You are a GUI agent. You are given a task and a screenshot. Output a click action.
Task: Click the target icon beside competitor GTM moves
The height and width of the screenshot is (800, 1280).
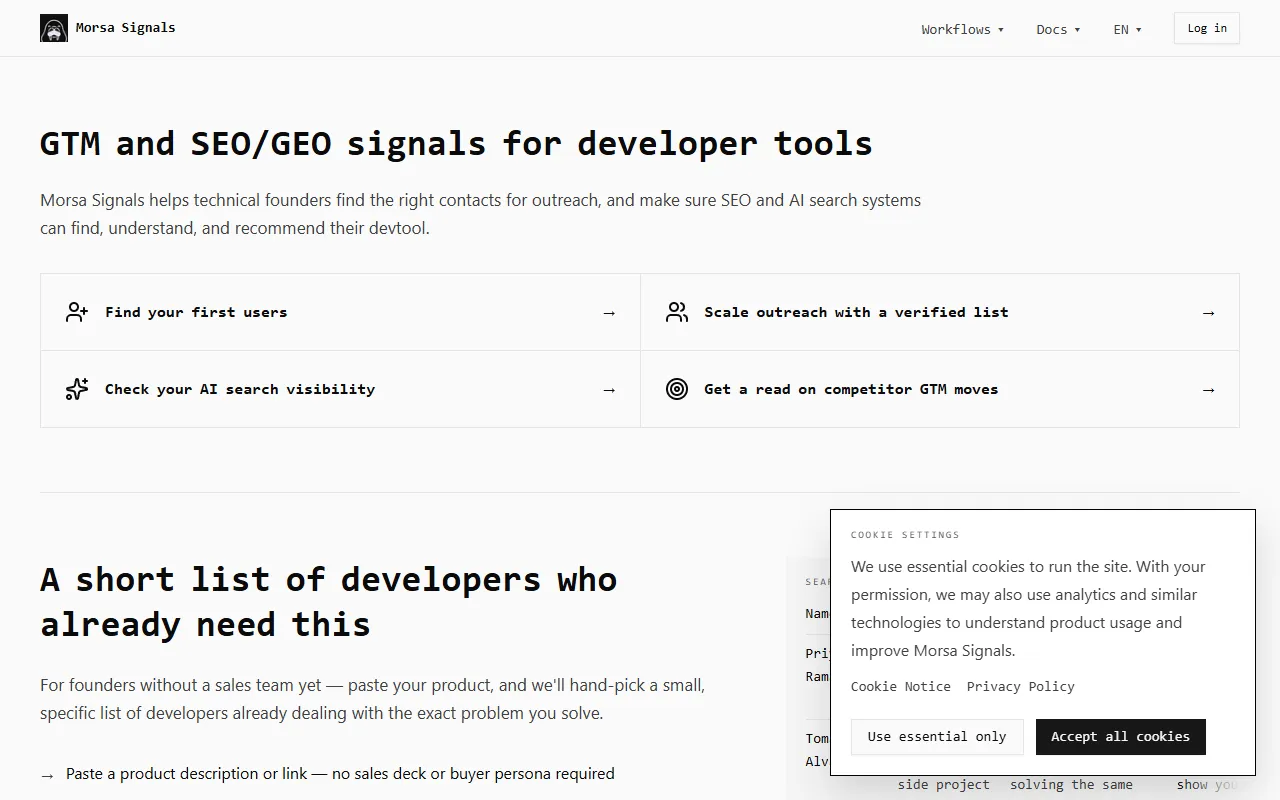(x=677, y=389)
